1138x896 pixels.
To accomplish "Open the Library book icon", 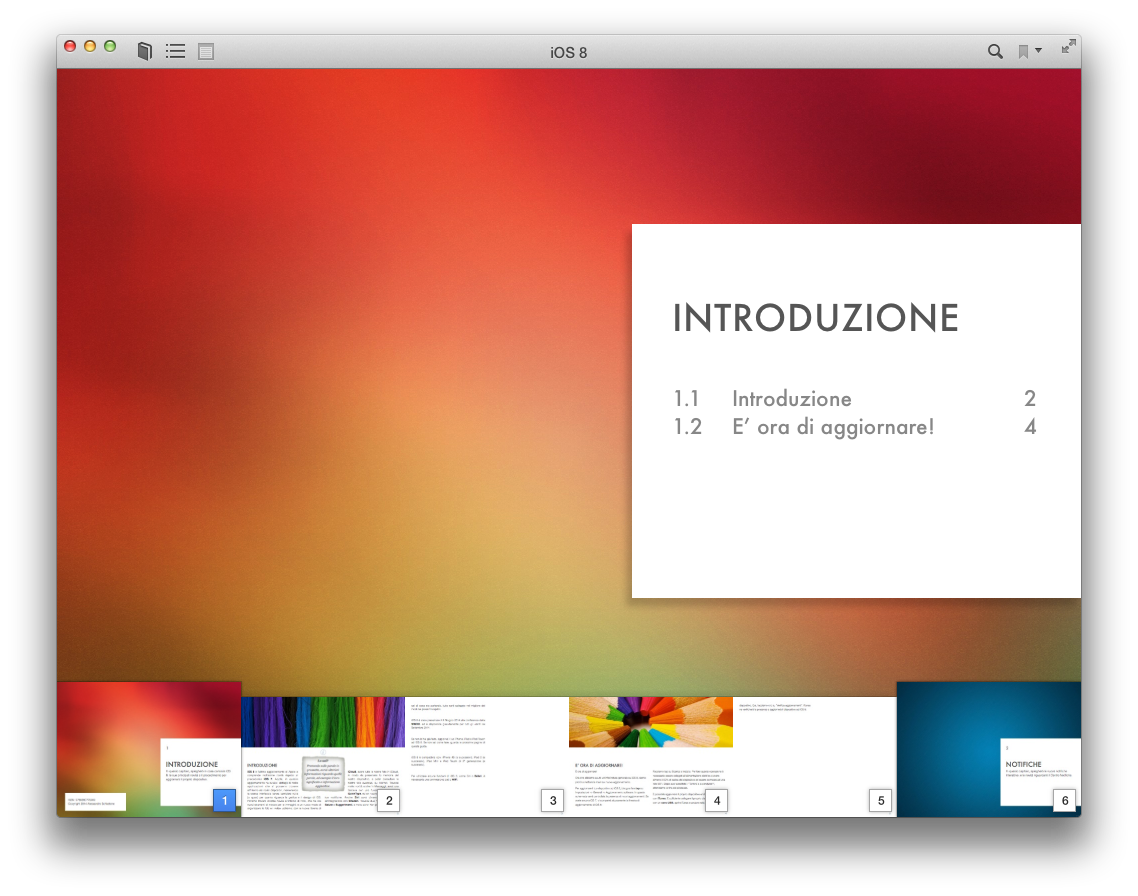I will (x=144, y=51).
